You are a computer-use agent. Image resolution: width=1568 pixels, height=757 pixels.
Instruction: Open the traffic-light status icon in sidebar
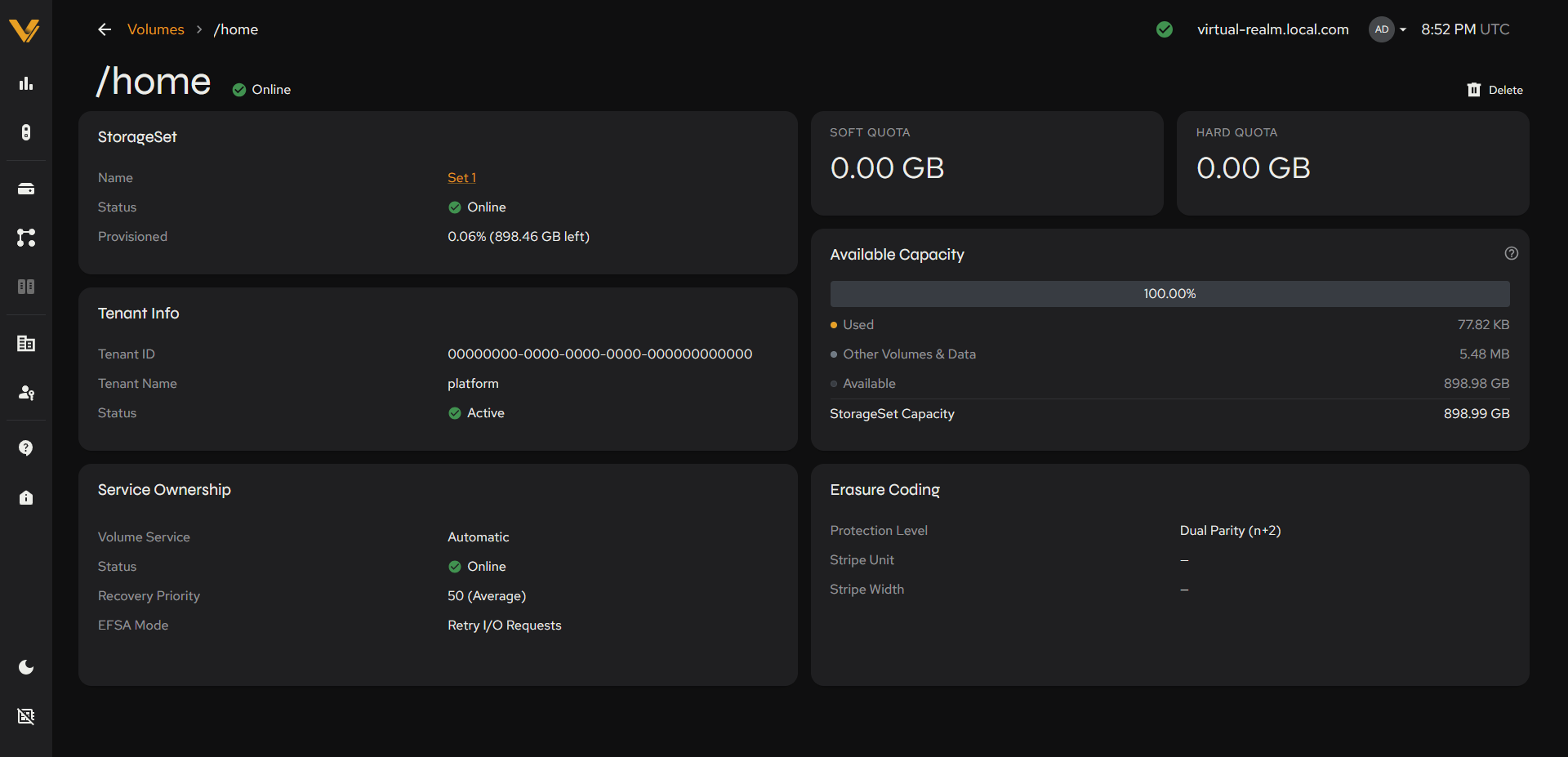[x=26, y=132]
